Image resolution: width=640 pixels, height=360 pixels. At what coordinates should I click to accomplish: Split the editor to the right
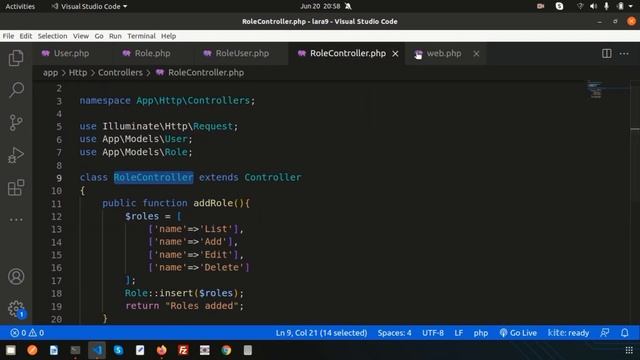607,53
